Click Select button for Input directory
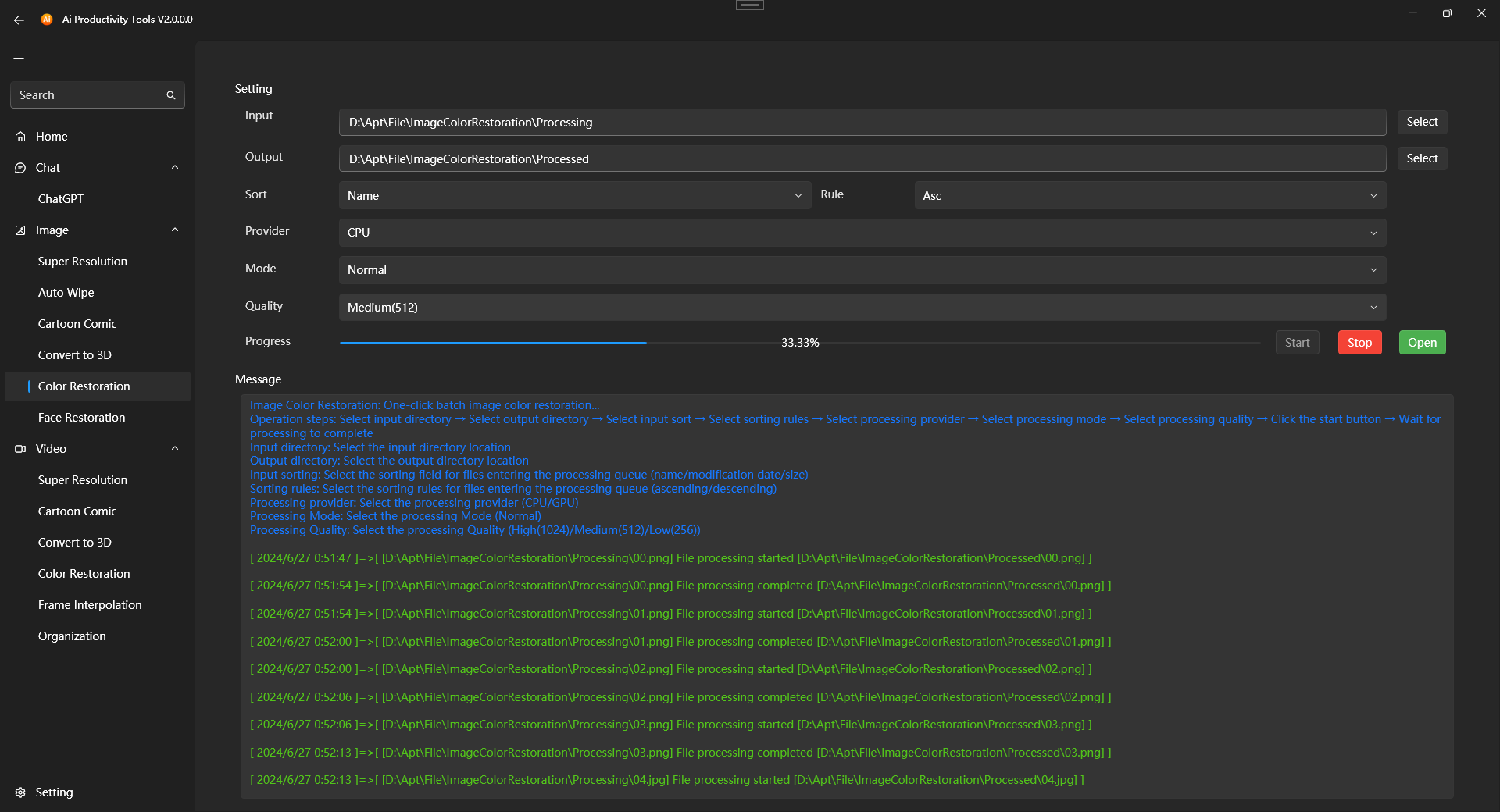 tap(1422, 122)
